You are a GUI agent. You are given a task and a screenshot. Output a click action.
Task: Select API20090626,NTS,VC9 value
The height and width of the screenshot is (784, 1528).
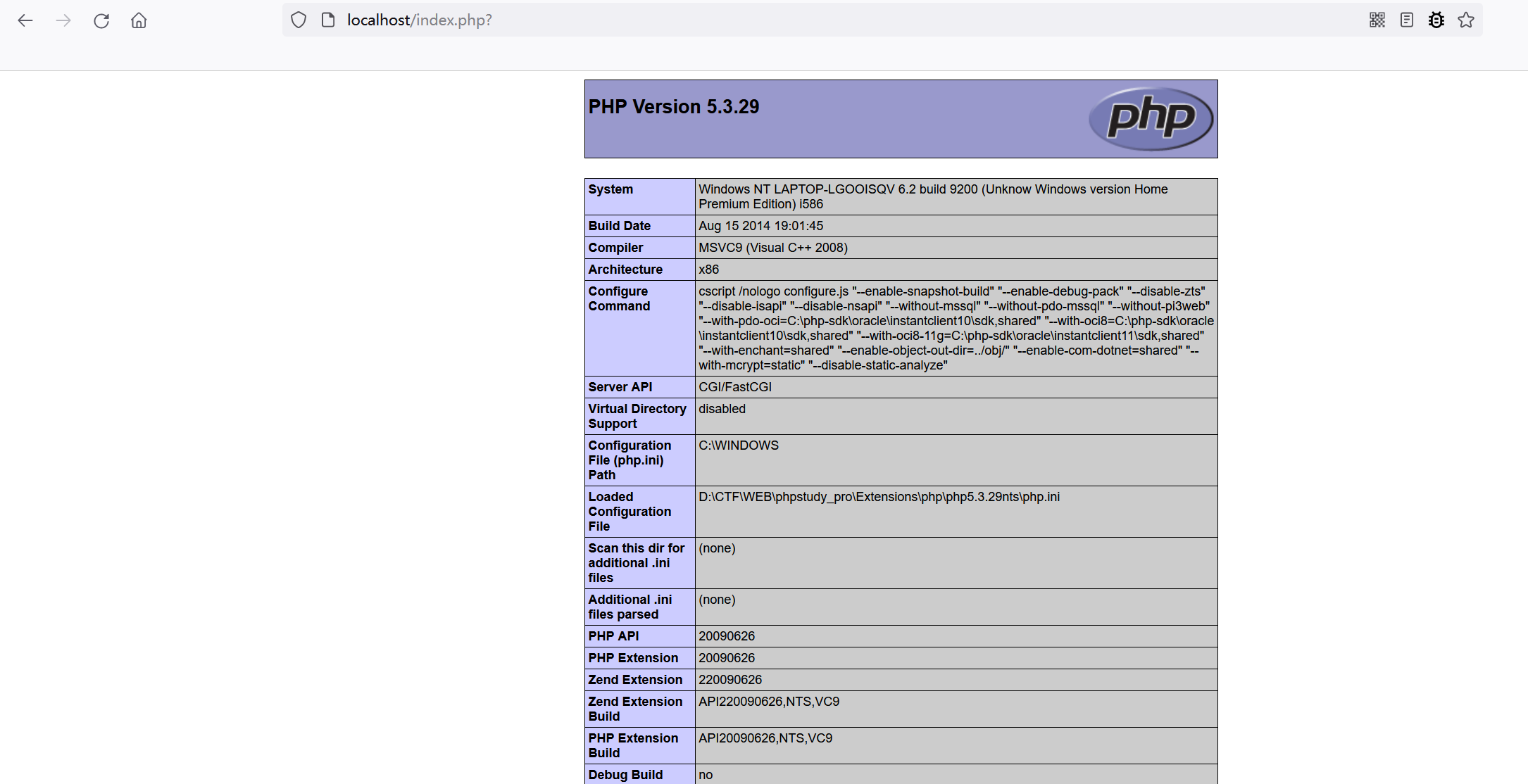pyautogui.click(x=765, y=738)
